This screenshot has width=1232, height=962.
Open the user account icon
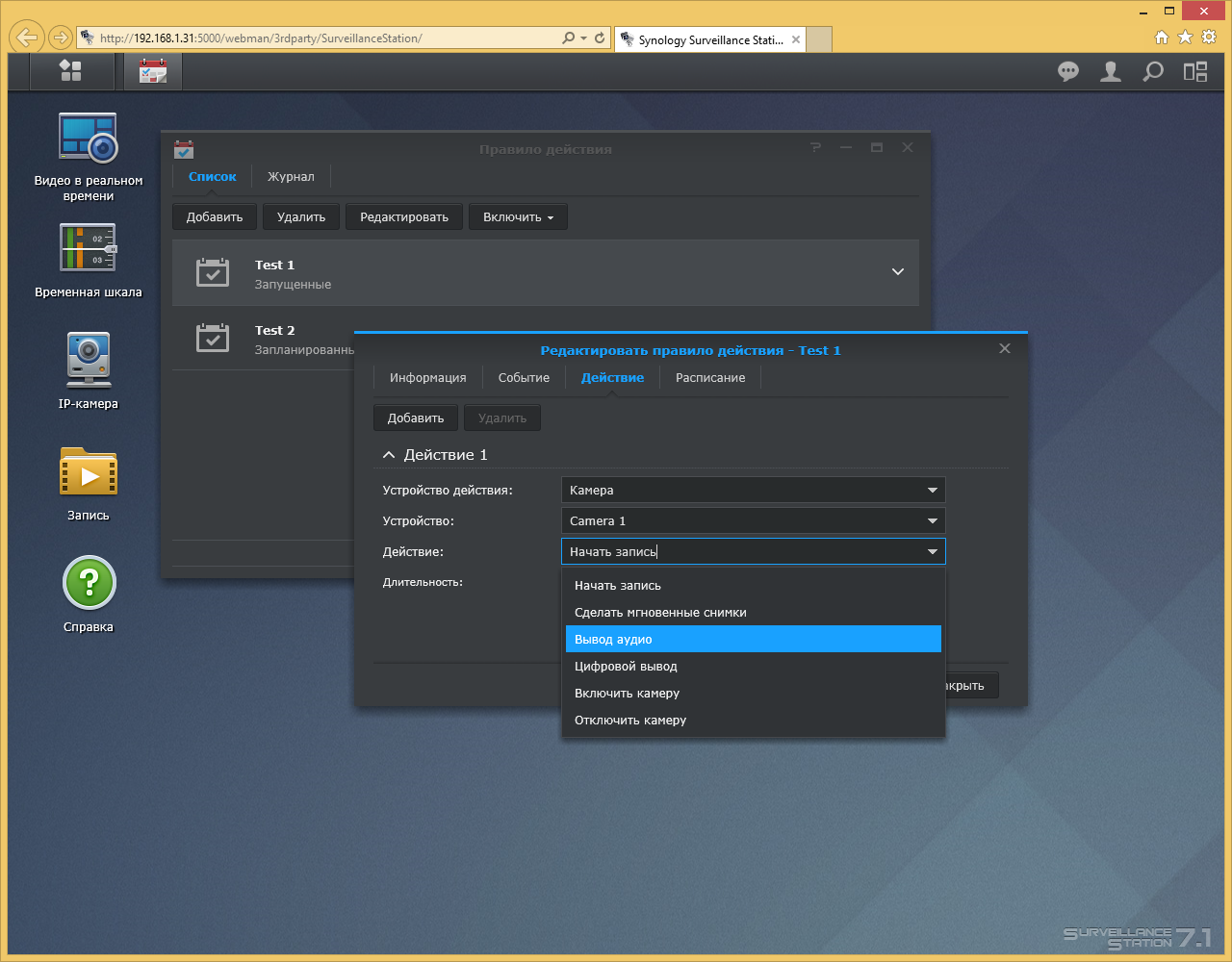pyautogui.click(x=1111, y=71)
